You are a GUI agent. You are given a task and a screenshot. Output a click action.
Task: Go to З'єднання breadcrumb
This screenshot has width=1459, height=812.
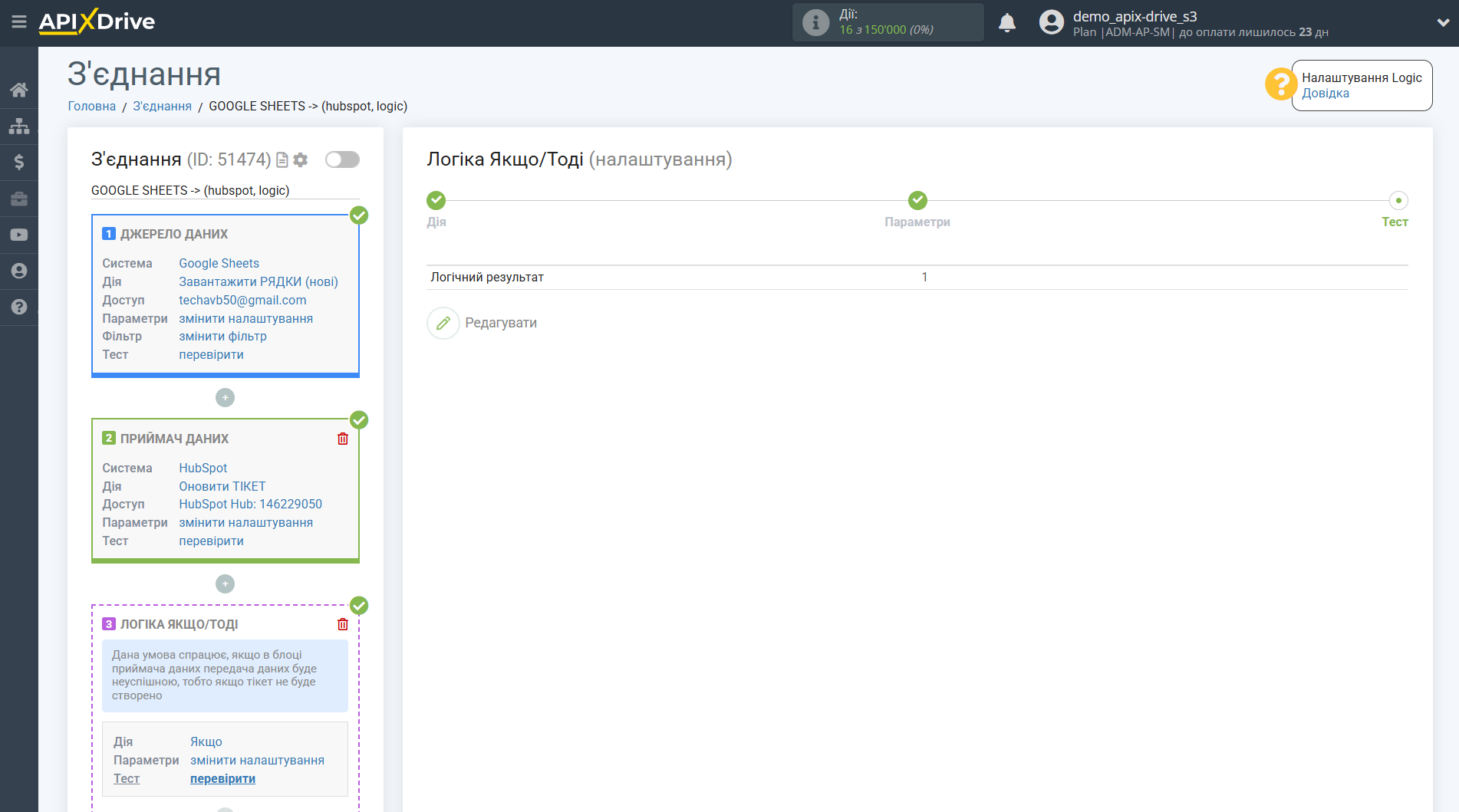163,106
